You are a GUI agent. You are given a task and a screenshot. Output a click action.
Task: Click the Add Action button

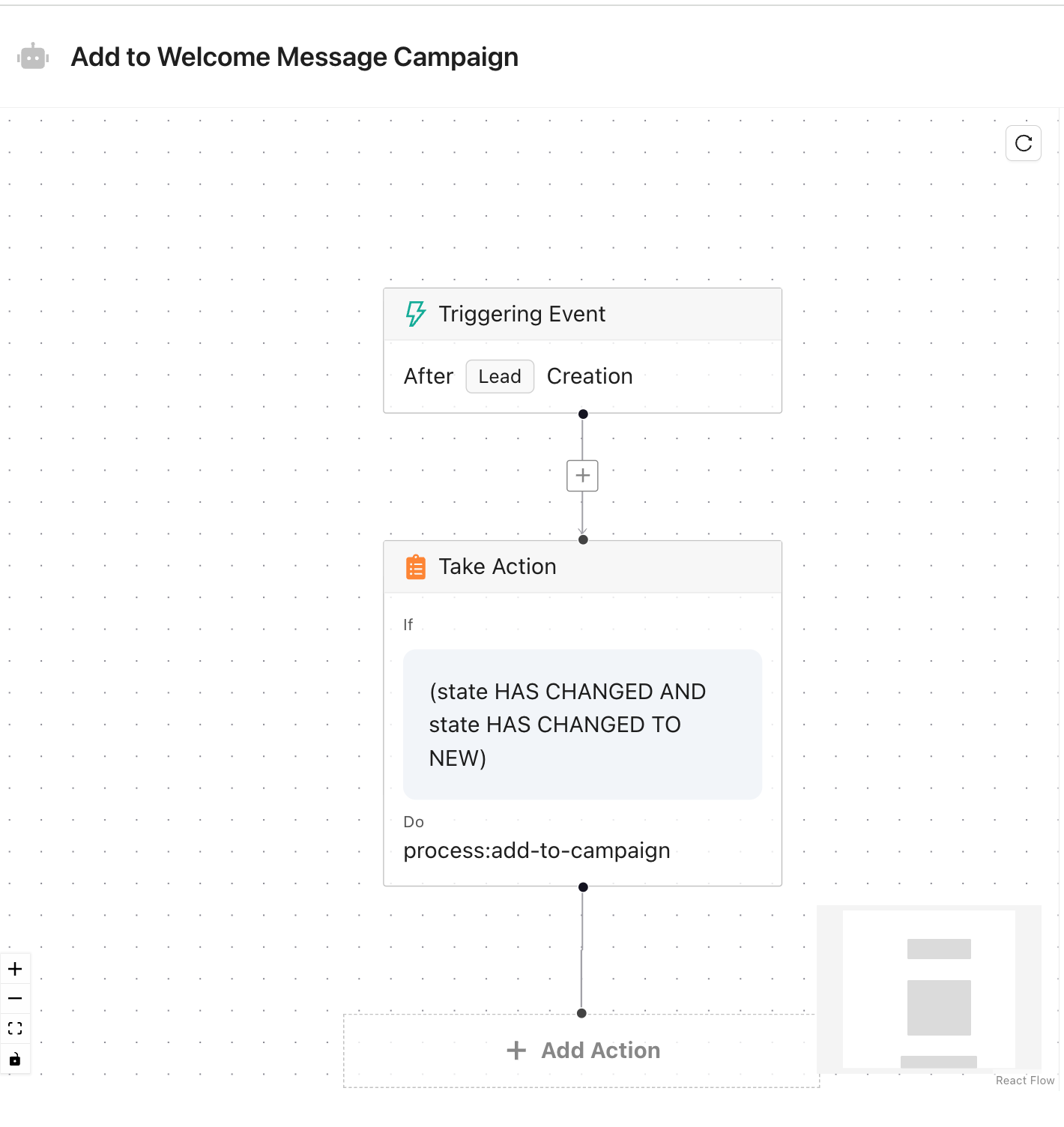click(583, 1051)
